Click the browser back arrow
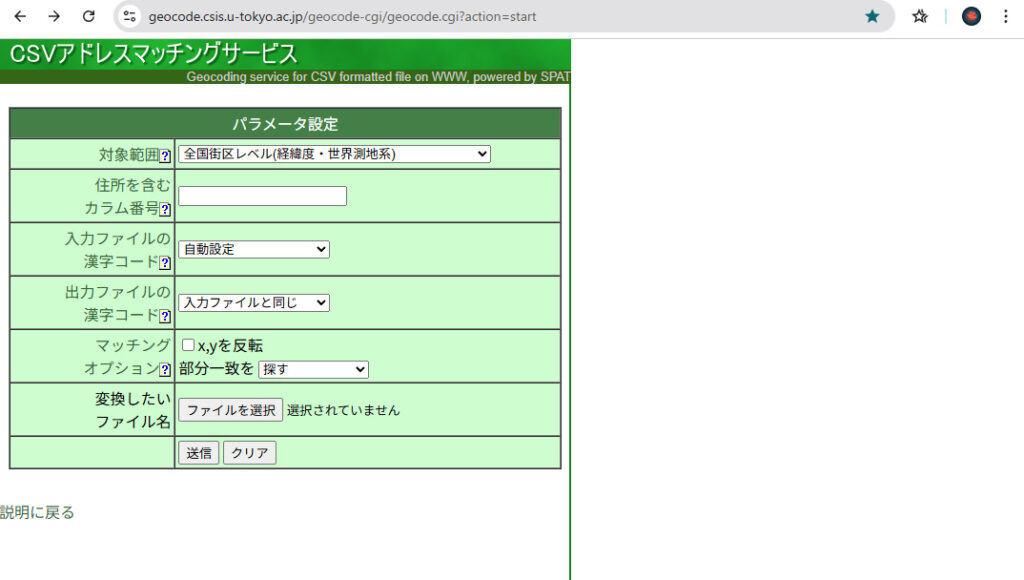The height and width of the screenshot is (580, 1024). click(20, 17)
